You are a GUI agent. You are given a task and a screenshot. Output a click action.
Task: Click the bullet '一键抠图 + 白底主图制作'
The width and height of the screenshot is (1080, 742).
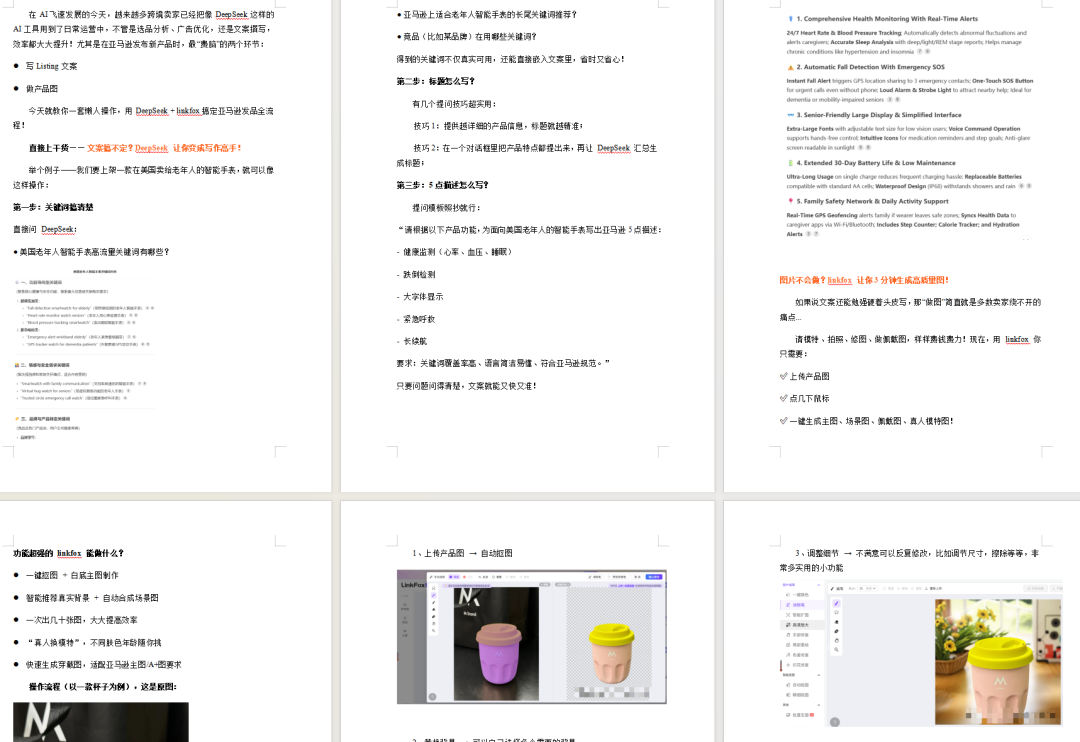click(72, 575)
